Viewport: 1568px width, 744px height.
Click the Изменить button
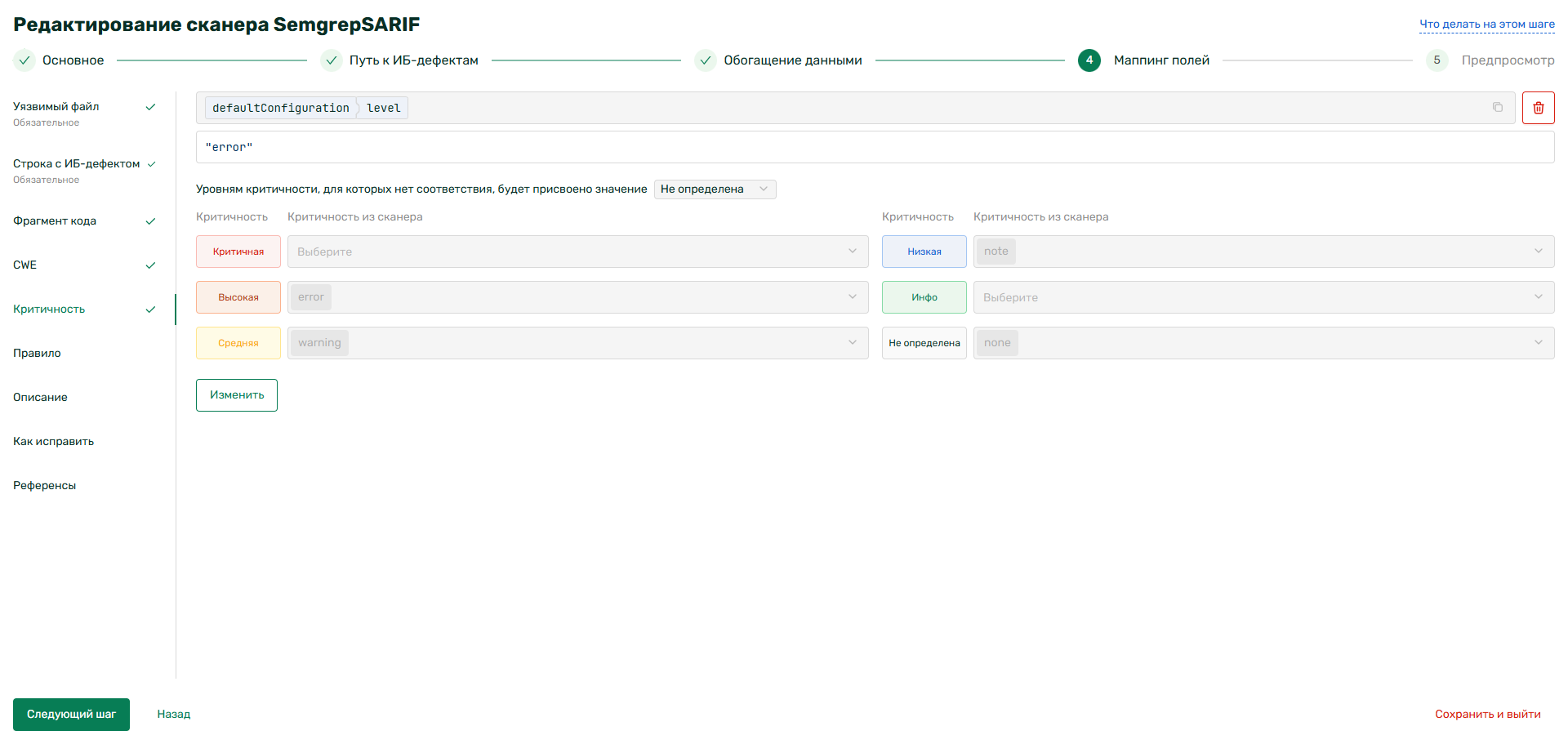(237, 395)
